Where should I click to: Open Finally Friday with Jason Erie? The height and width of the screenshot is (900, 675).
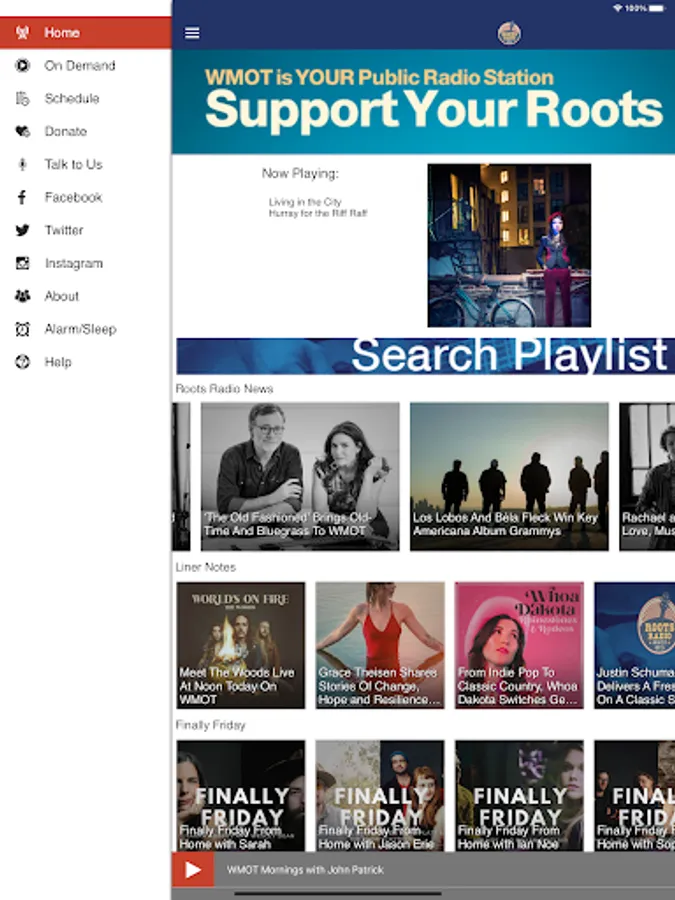pyautogui.click(x=379, y=796)
